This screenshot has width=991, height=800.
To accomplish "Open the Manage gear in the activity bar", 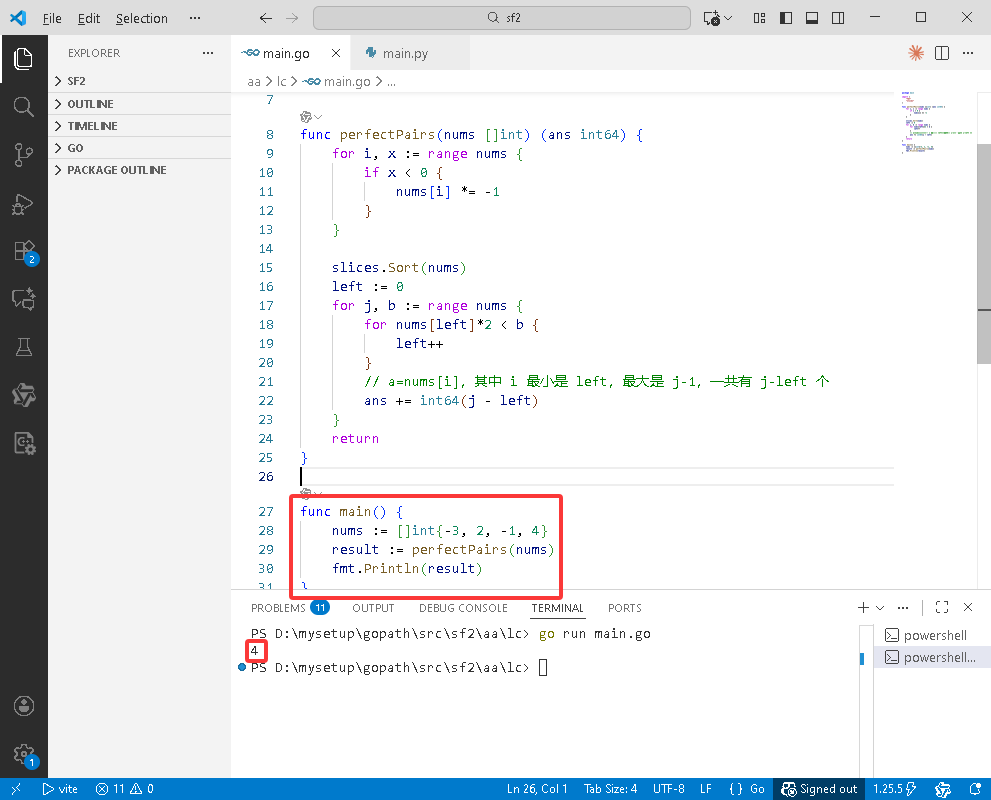I will (25, 754).
